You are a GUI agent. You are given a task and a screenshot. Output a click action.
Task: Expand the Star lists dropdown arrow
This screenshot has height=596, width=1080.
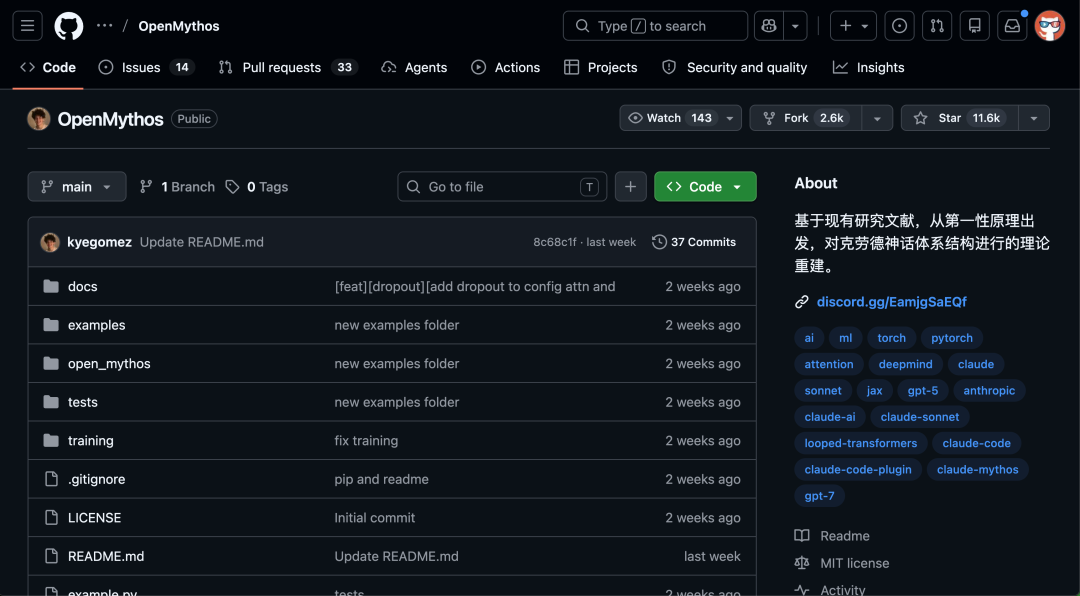point(1034,118)
